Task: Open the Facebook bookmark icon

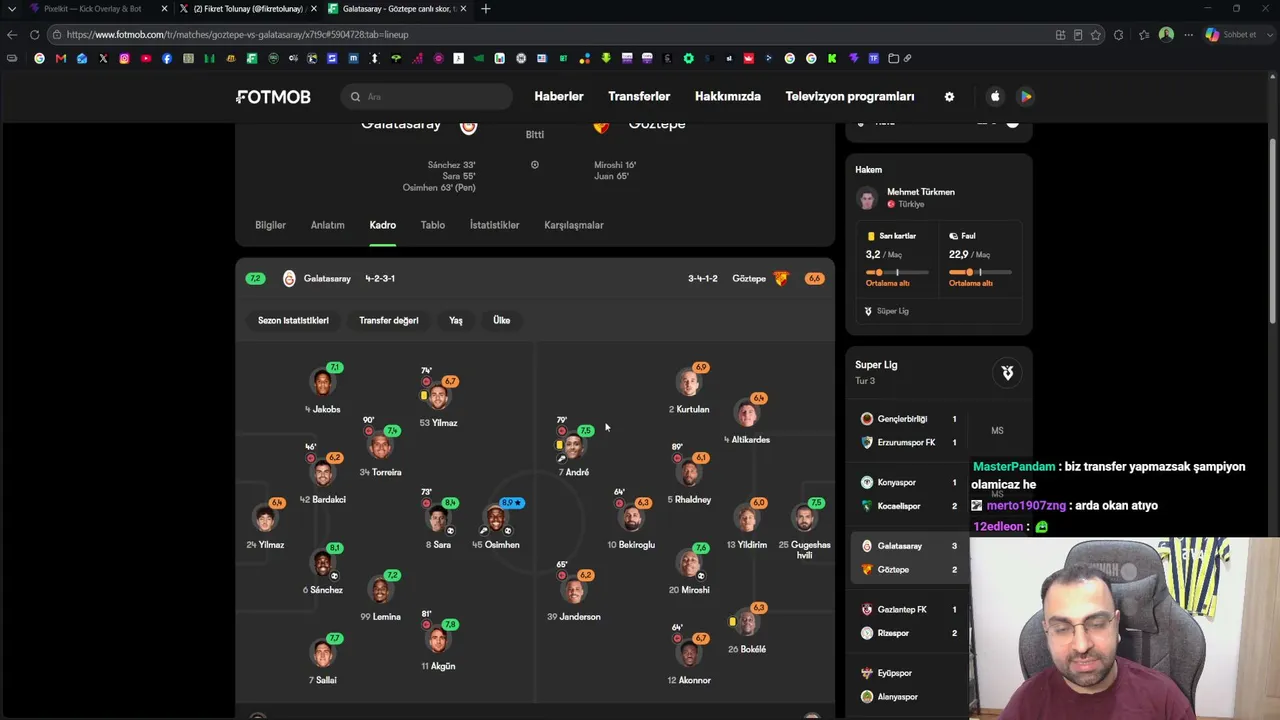Action: 166,59
